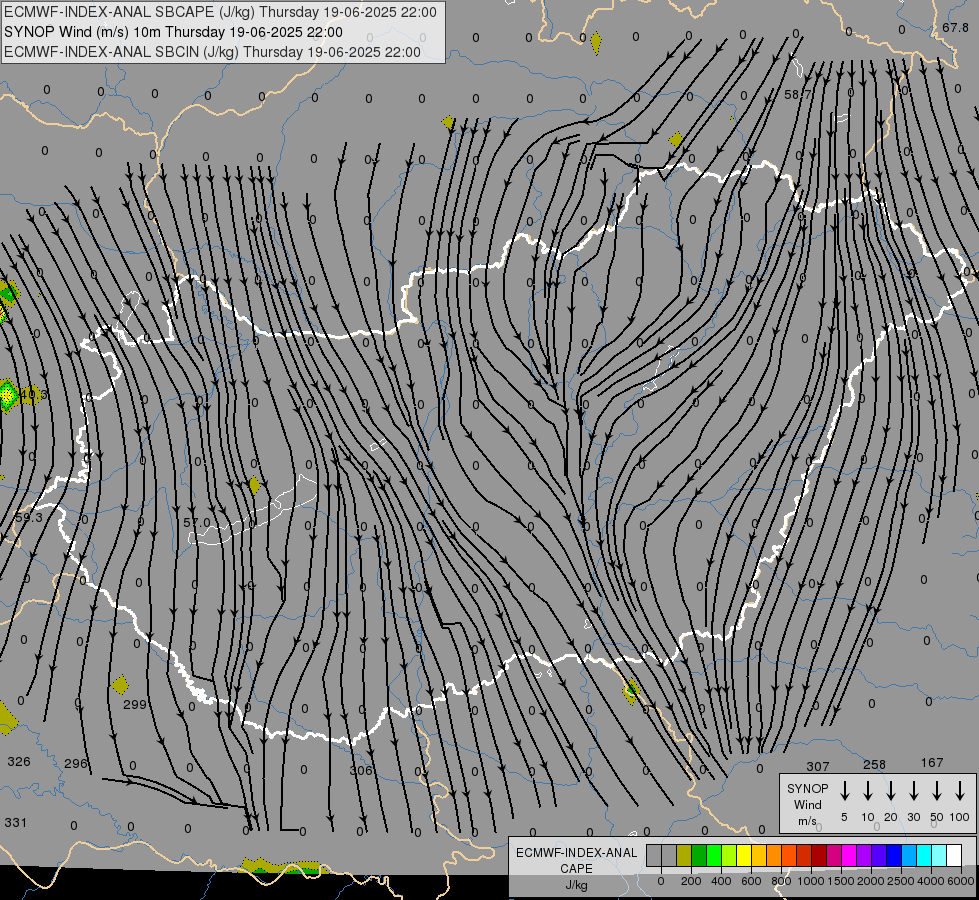The height and width of the screenshot is (900, 979).
Task: Click the 307 value on the map
Action: click(817, 766)
